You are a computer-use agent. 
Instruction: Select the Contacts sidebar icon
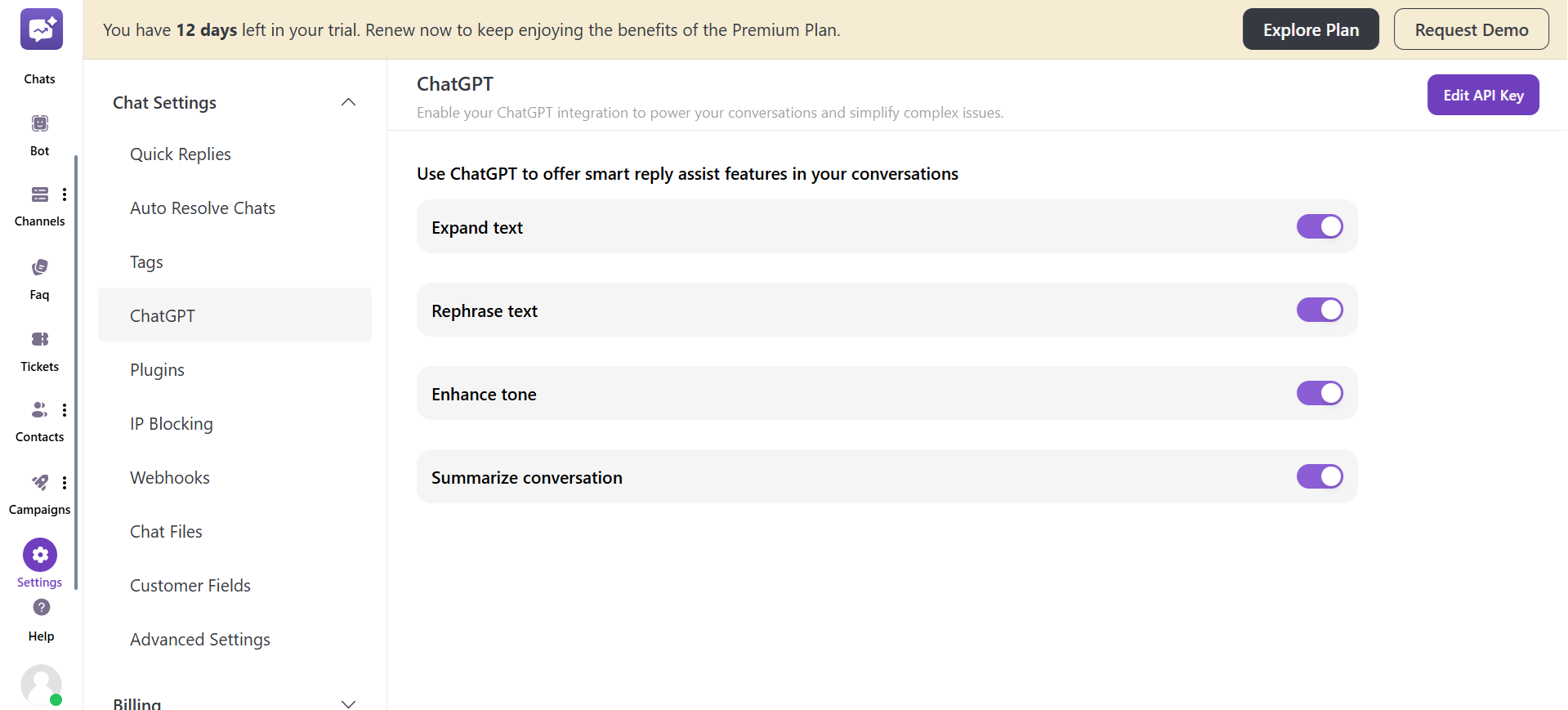(38, 410)
